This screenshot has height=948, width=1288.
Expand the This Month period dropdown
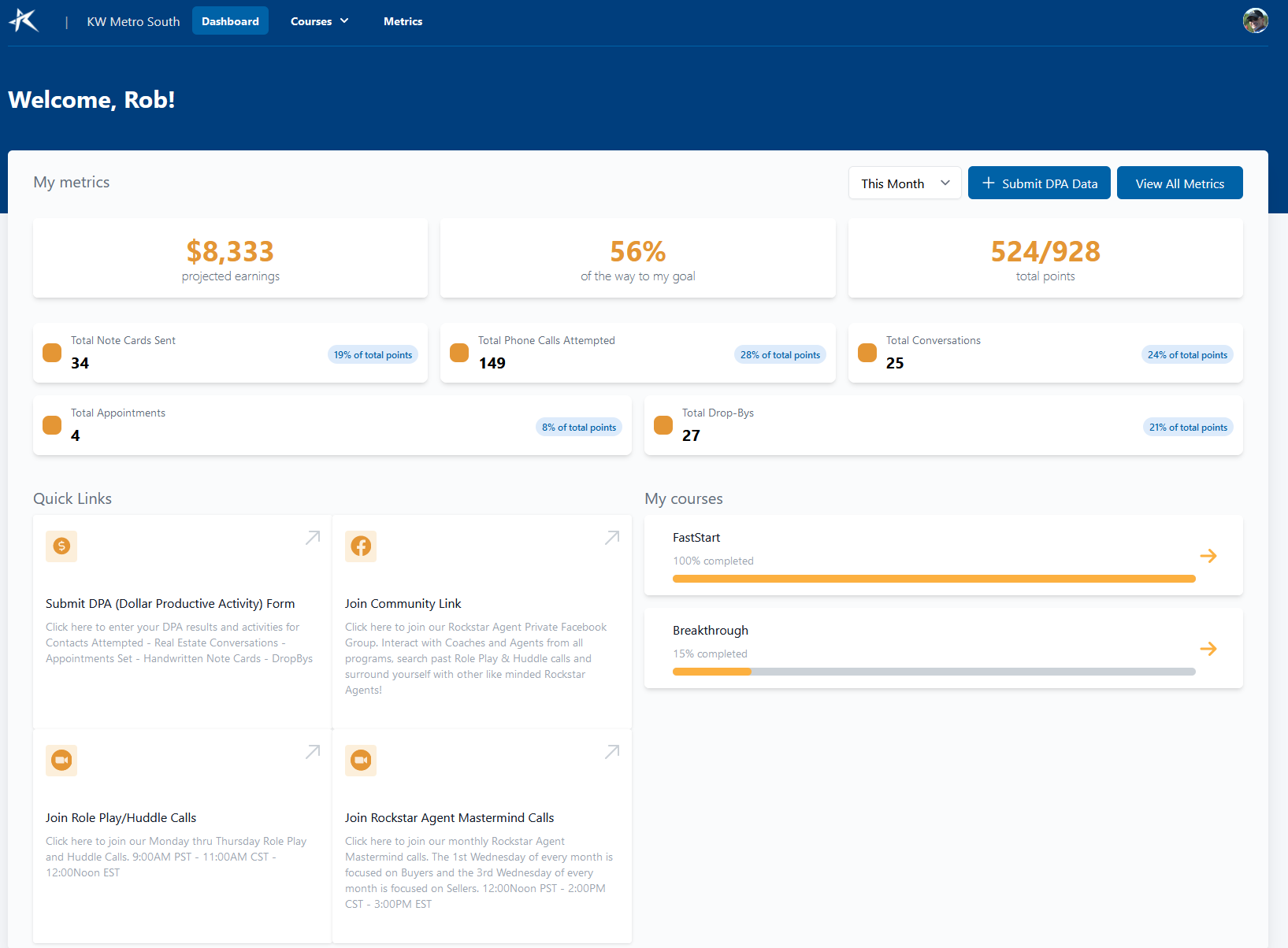click(904, 183)
